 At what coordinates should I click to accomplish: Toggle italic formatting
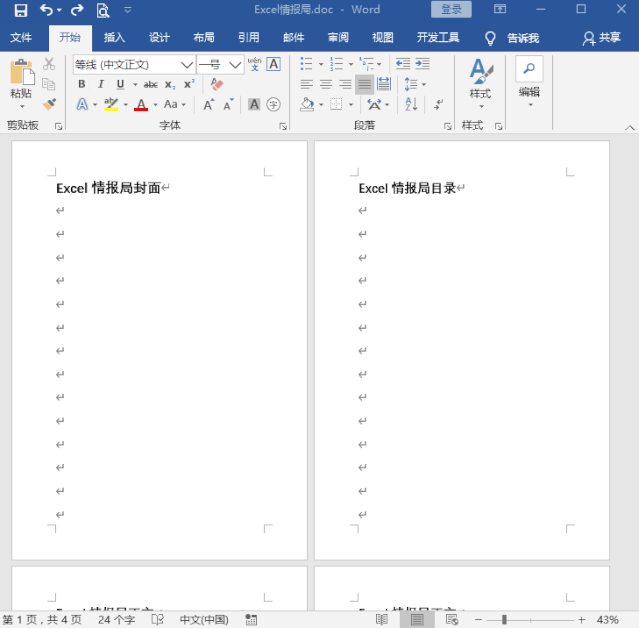click(x=101, y=84)
